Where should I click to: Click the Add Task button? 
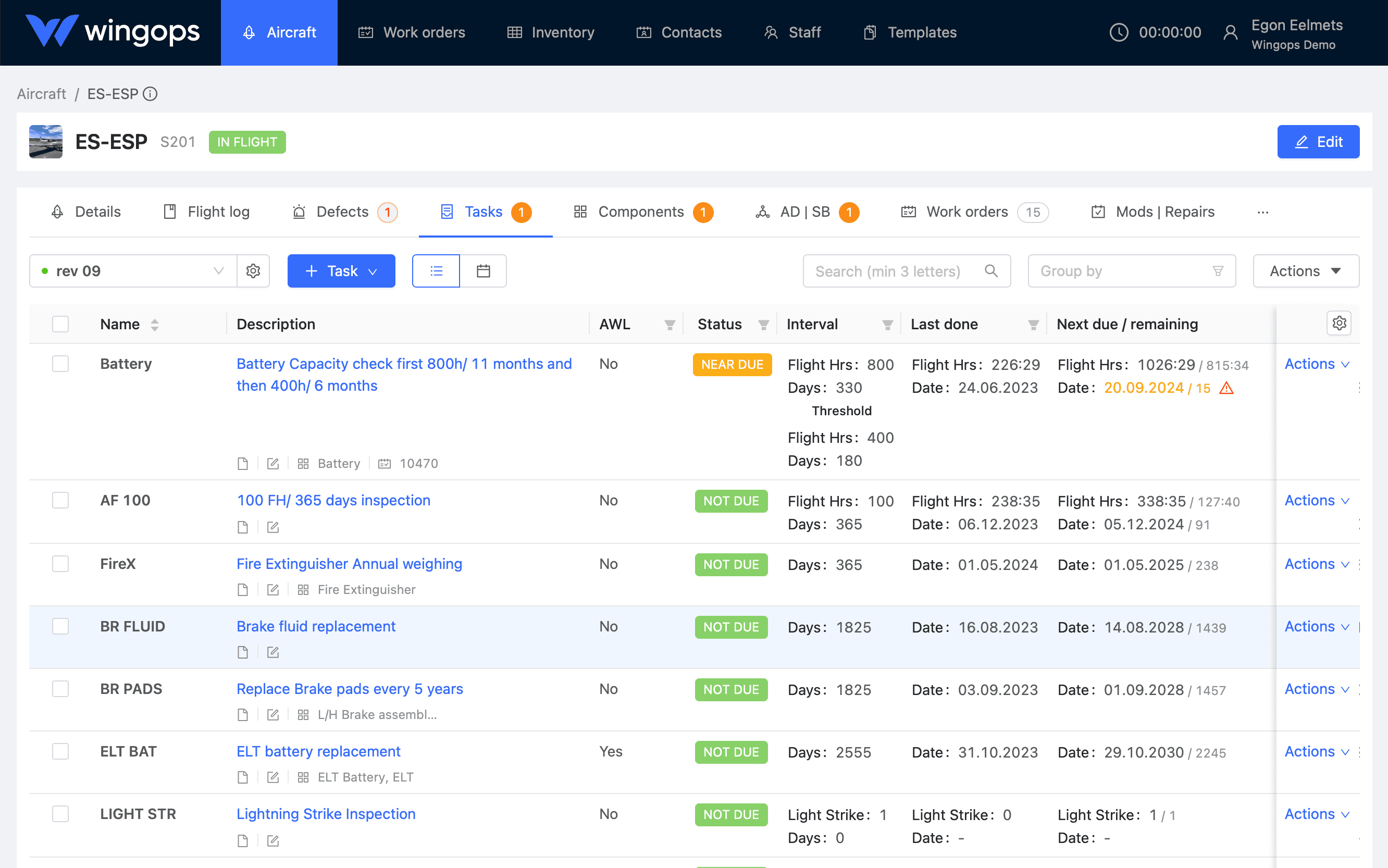coord(339,270)
